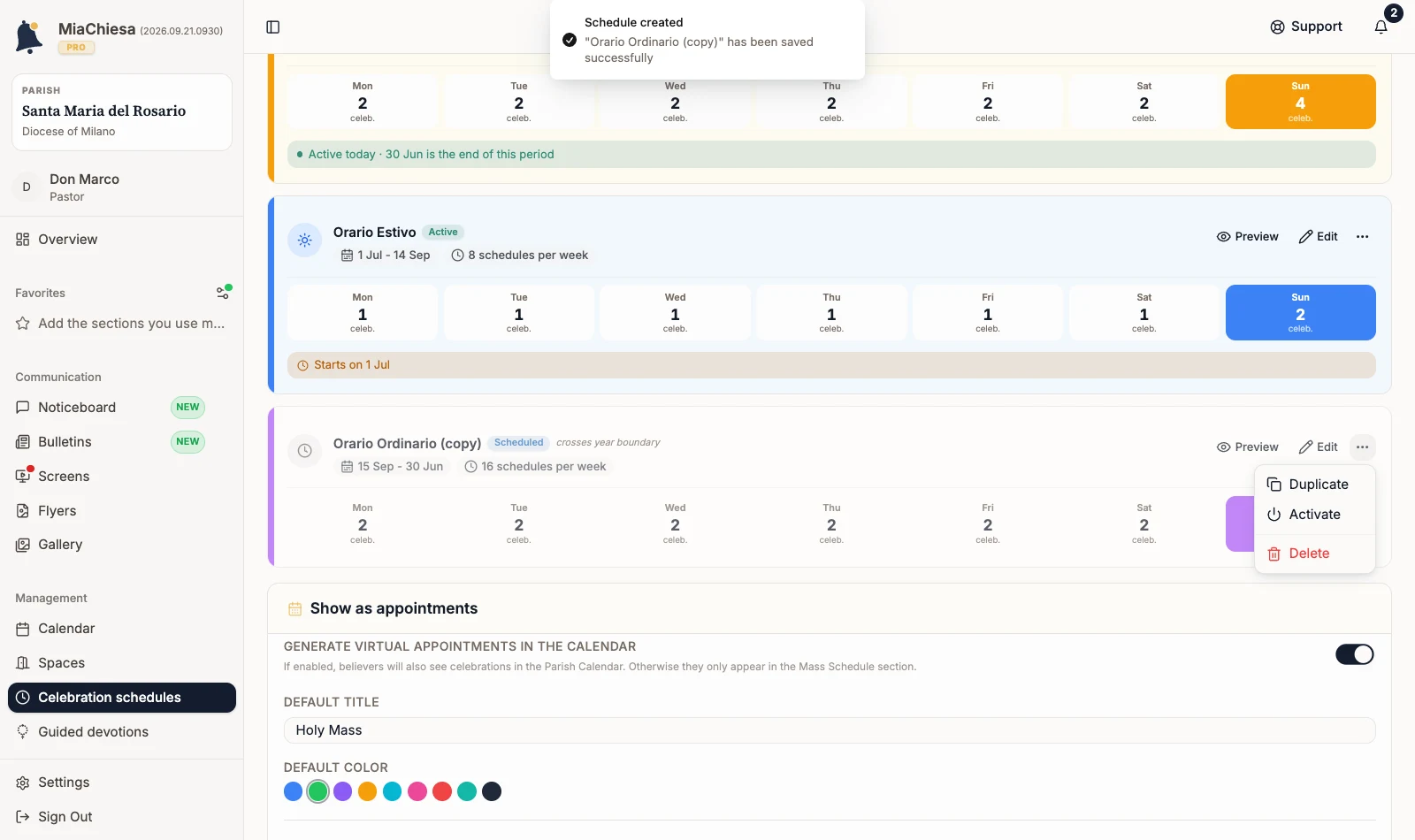Viewport: 1415px width, 840px height.
Task: Preview Orario Ordinario (copy) schedule
Action: (x=1247, y=447)
